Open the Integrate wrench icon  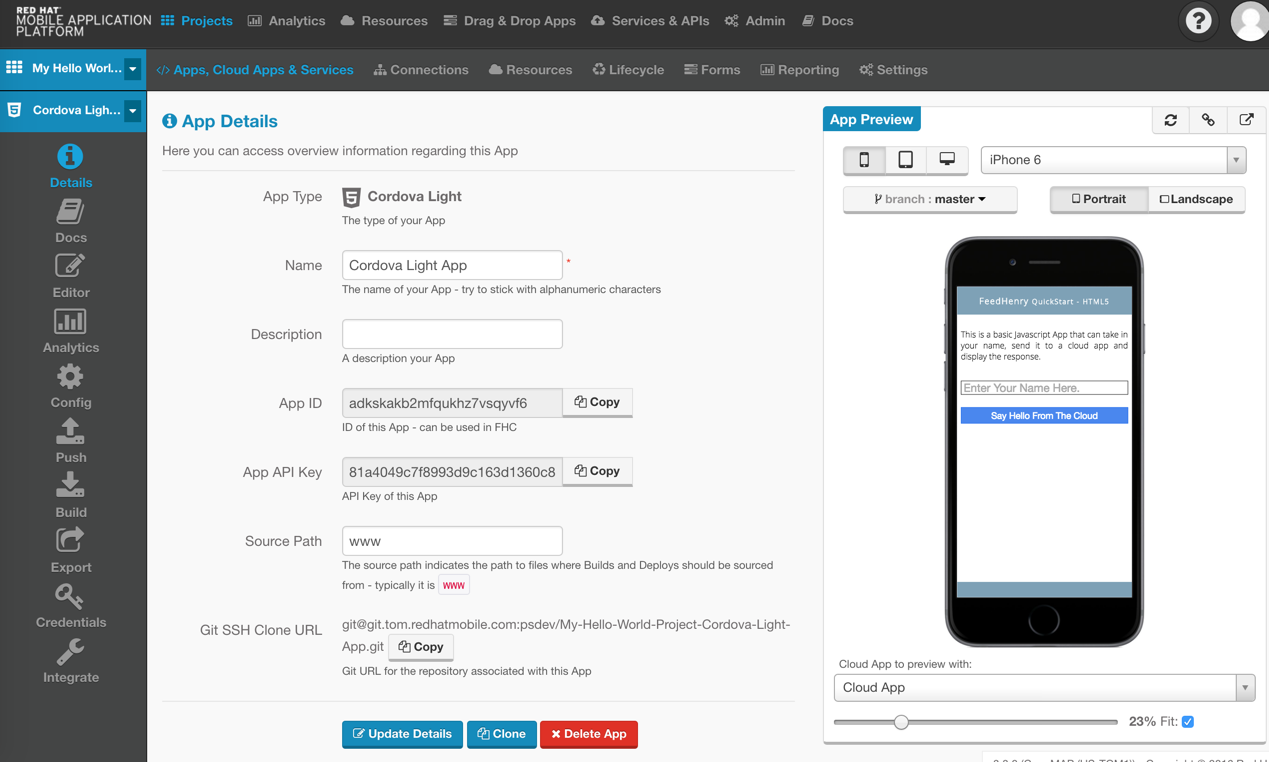(70, 651)
